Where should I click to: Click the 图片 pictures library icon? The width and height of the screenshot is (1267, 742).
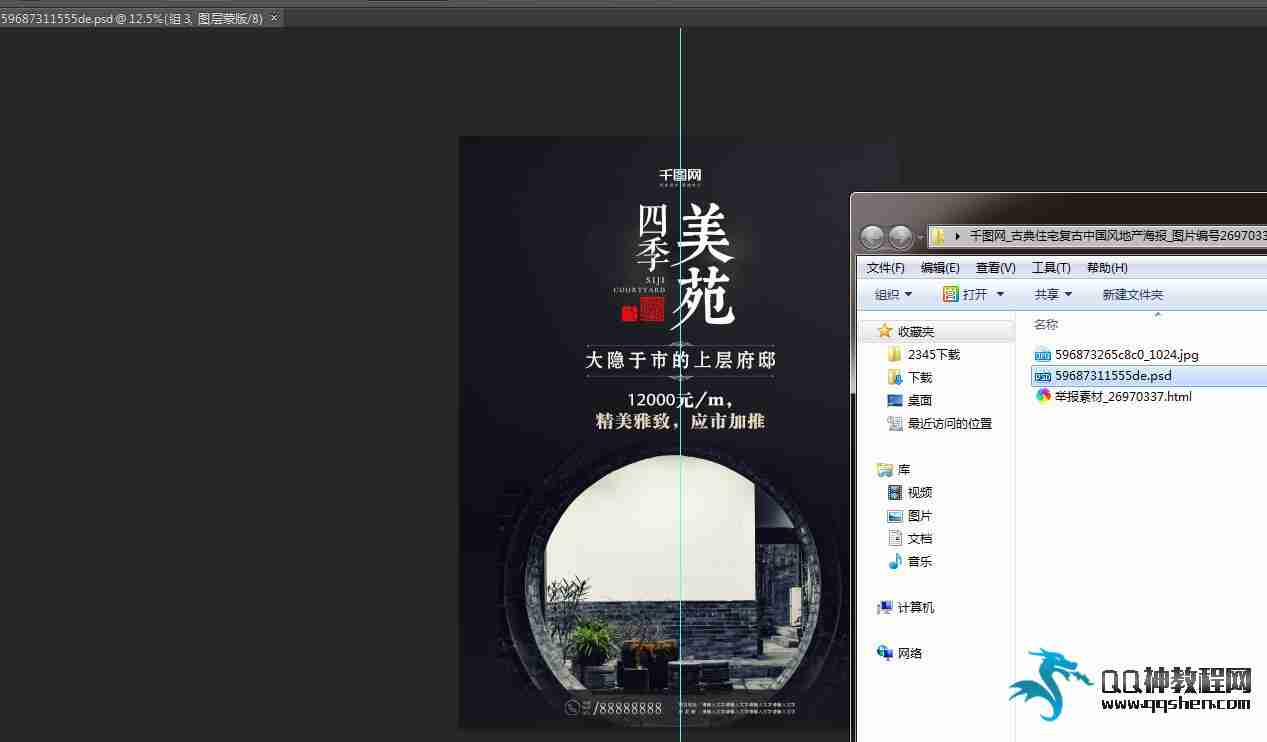point(895,515)
